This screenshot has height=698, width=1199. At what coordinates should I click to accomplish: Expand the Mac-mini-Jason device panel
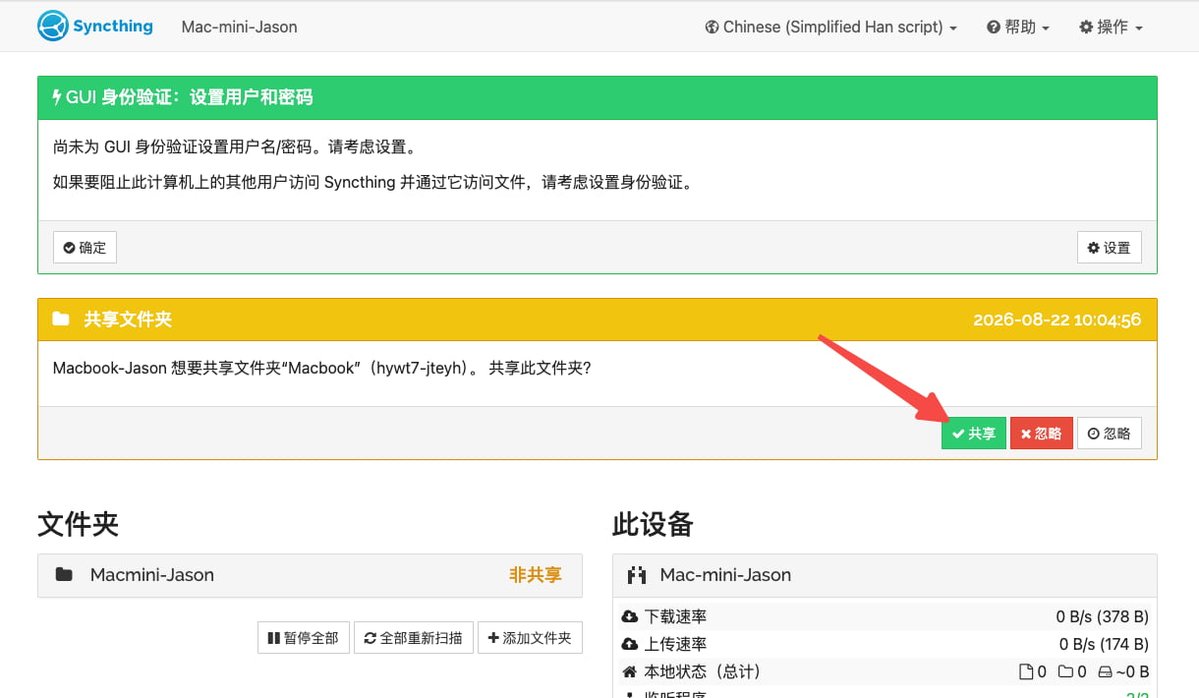[x=885, y=575]
